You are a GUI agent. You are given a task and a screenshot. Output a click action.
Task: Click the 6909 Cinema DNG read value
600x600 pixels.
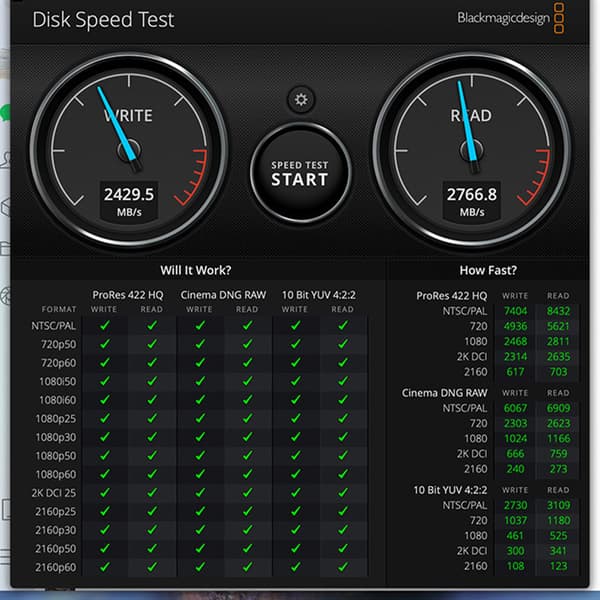point(558,408)
